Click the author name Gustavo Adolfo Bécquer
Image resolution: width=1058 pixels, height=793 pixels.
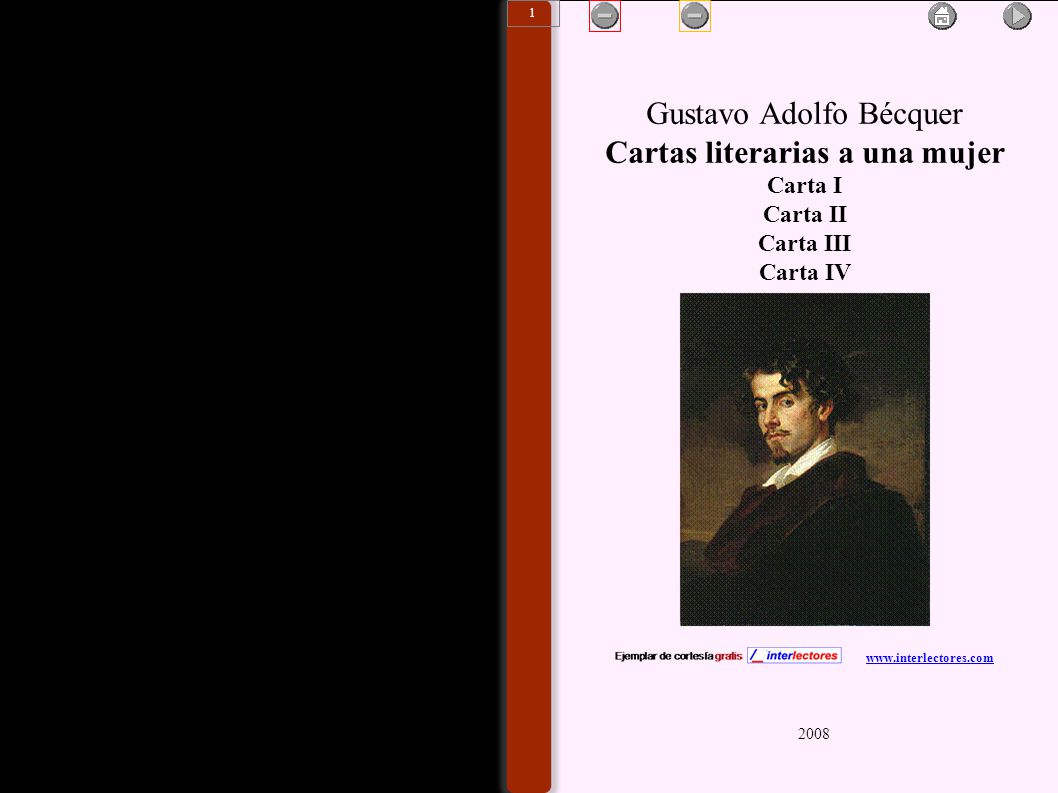(x=804, y=114)
